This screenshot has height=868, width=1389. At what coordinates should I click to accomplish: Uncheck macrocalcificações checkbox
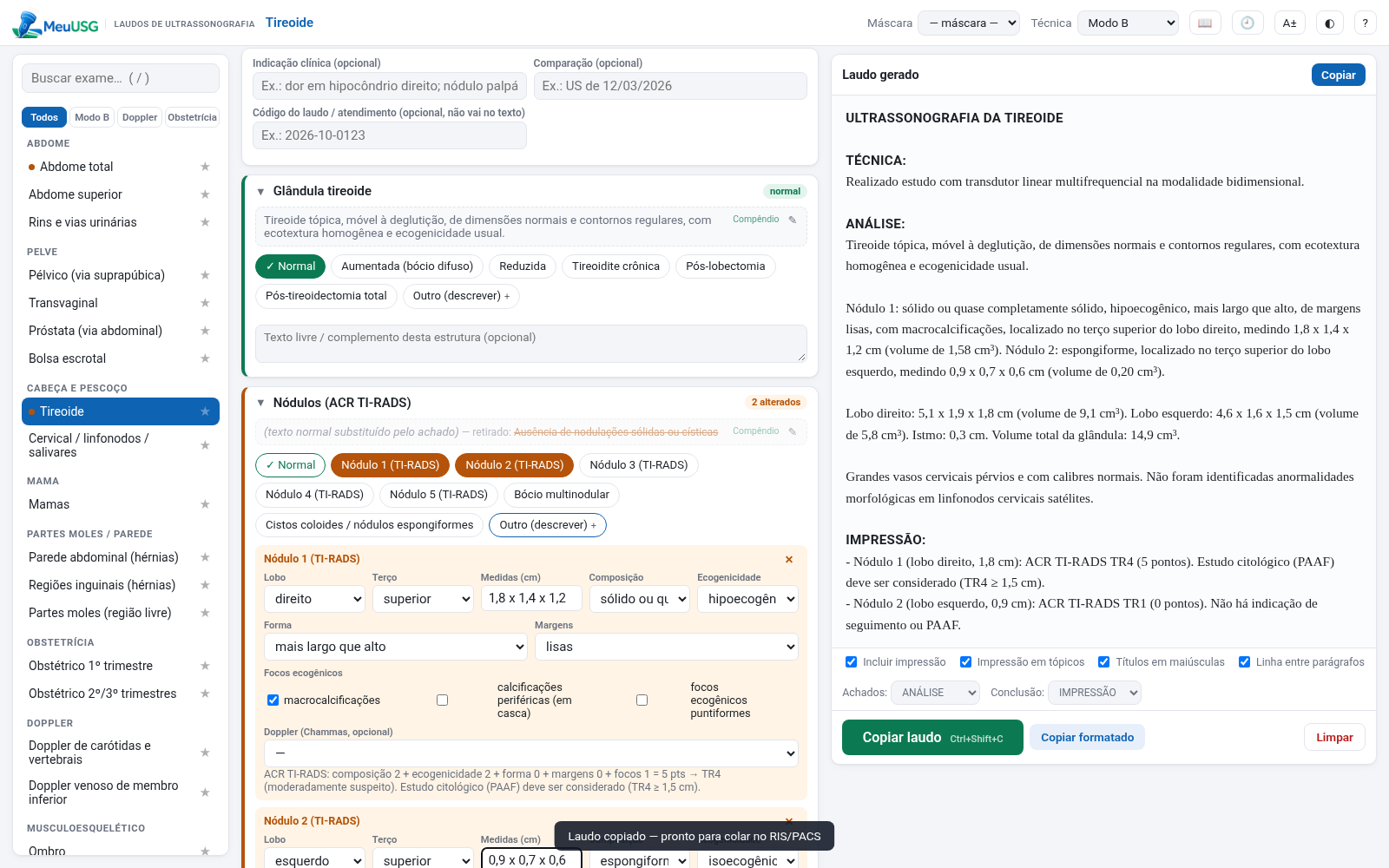(x=273, y=700)
